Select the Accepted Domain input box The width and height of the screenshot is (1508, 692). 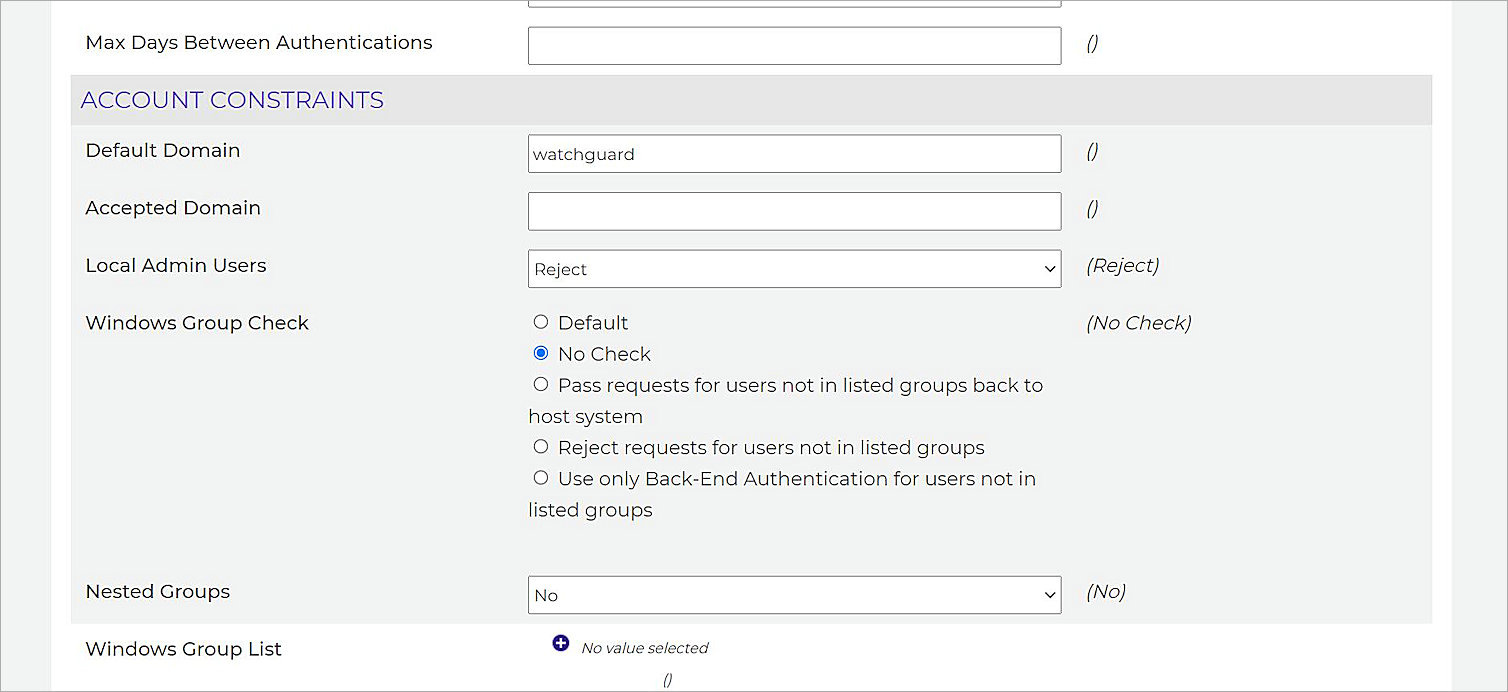coord(794,211)
